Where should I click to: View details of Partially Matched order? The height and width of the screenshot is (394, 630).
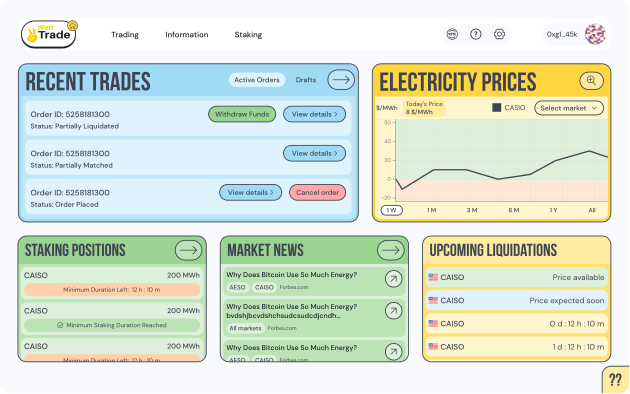314,153
